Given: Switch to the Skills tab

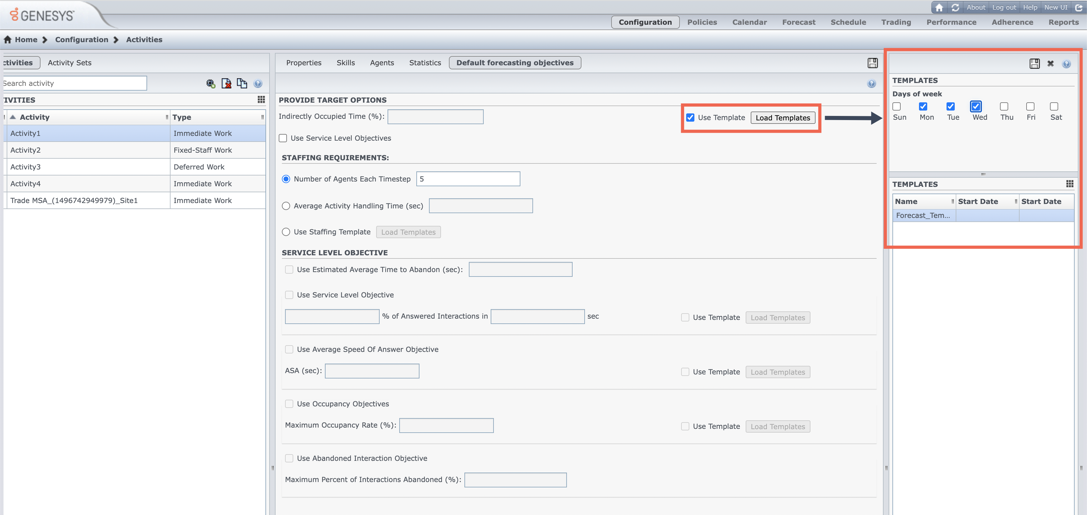Looking at the screenshot, I should (x=345, y=63).
